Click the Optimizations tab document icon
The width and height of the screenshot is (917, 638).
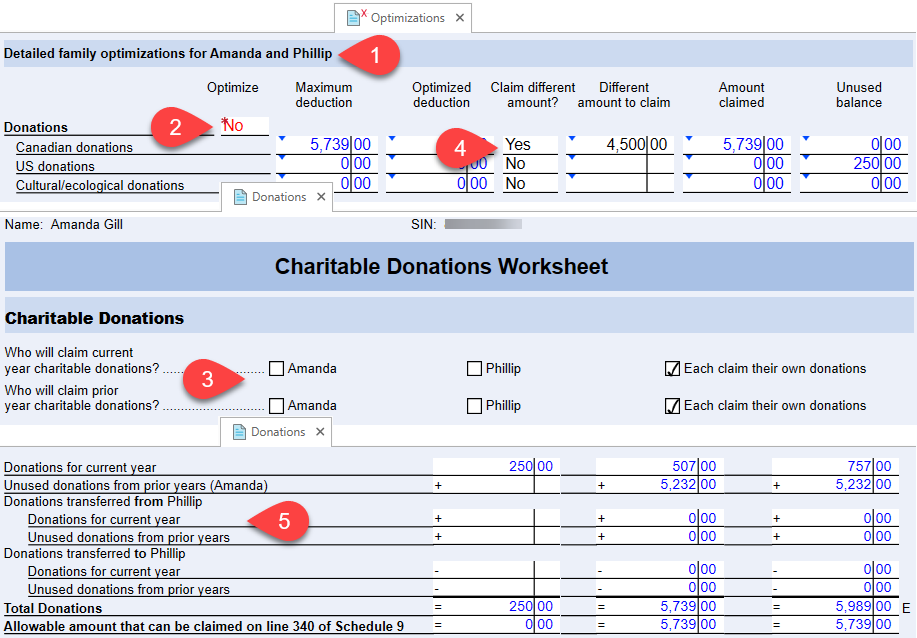pyautogui.click(x=353, y=18)
